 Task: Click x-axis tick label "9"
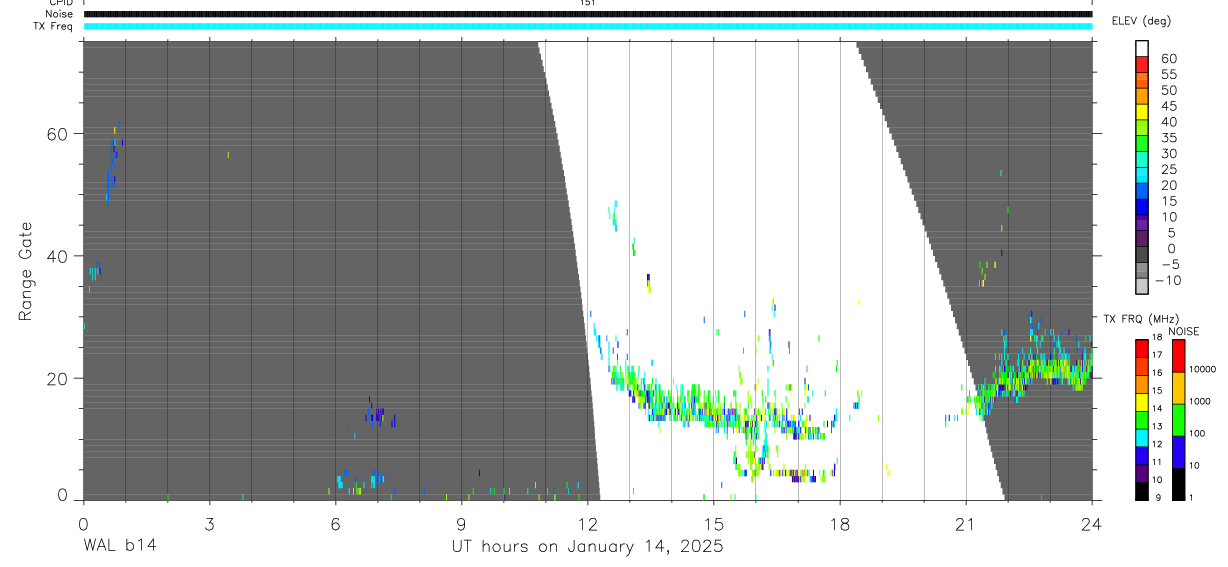461,523
